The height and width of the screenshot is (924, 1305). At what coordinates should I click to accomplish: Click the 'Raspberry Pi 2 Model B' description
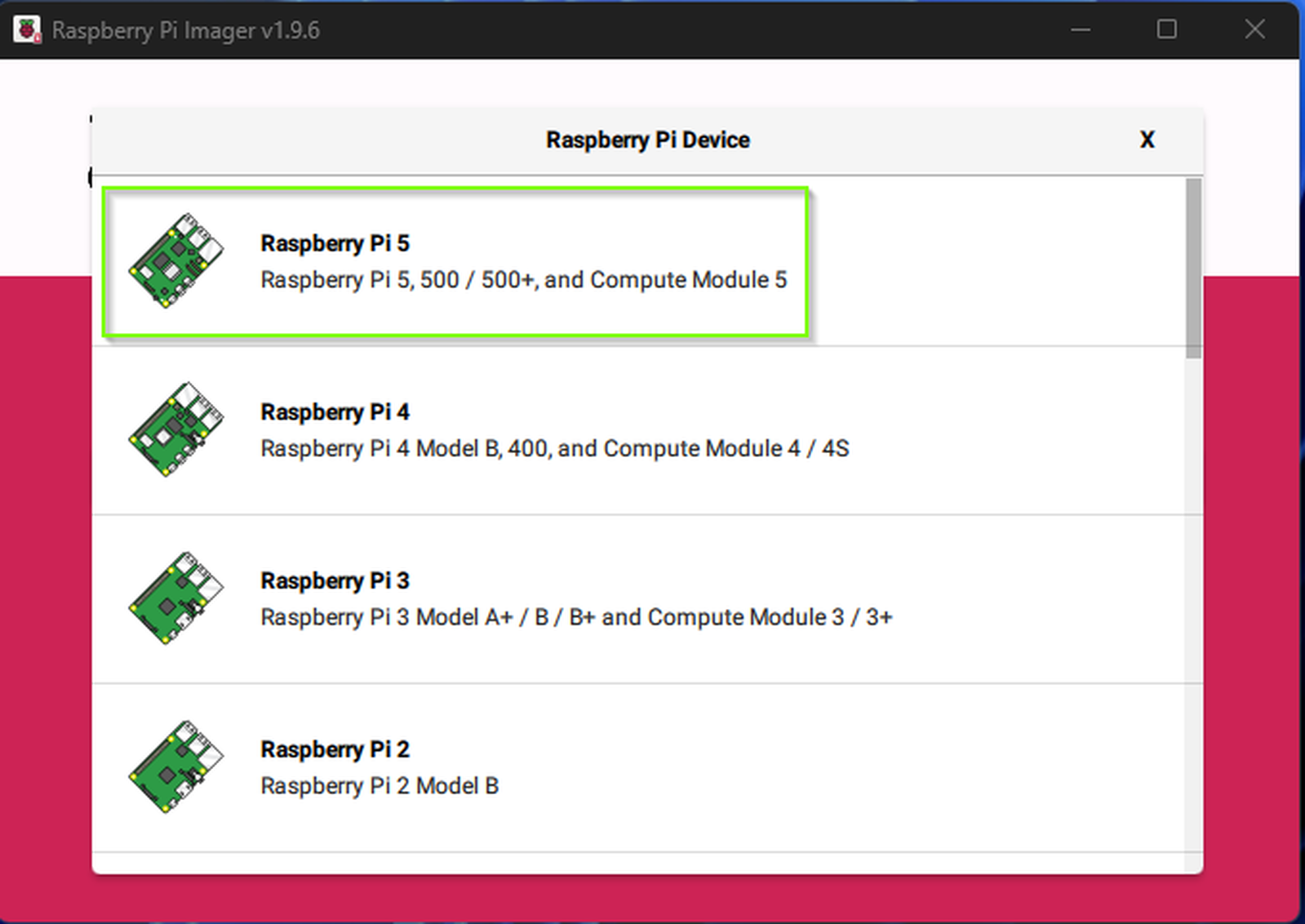[x=380, y=786]
